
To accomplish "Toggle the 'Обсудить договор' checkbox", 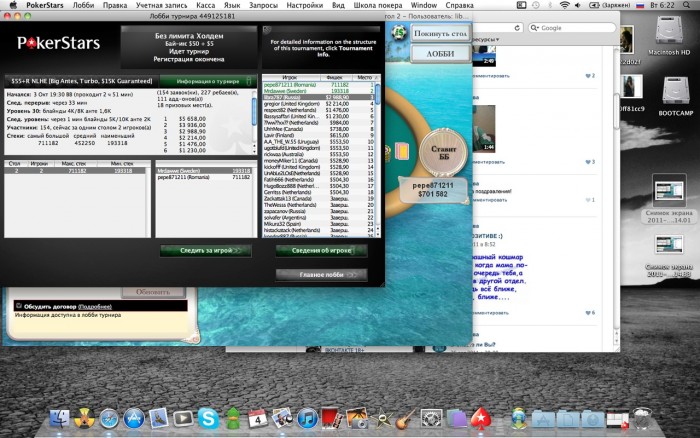I will coord(18,306).
